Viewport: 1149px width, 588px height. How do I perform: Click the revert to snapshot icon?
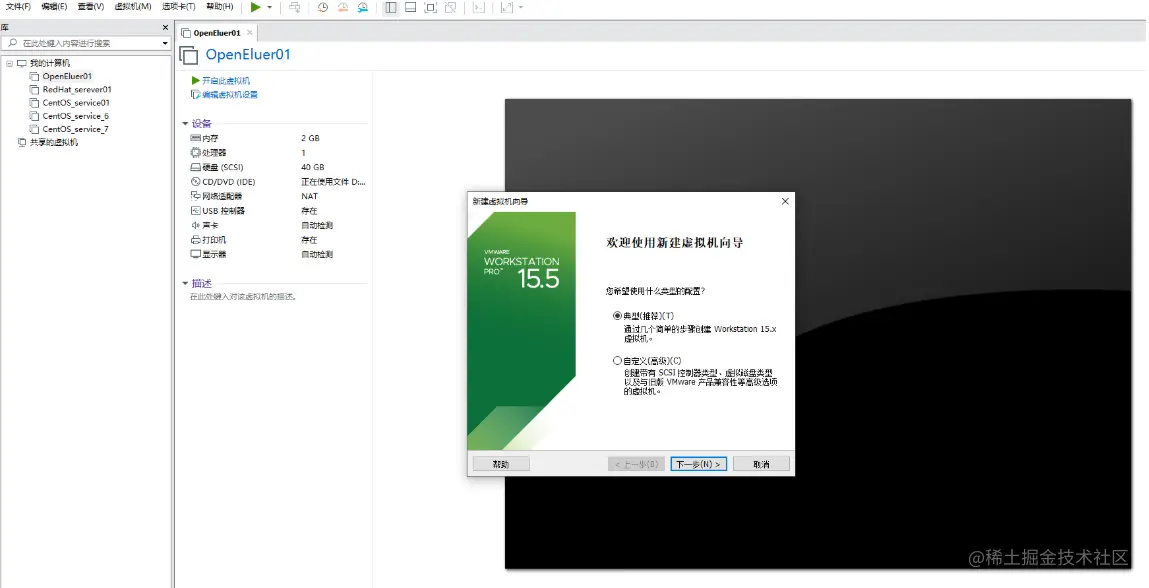tap(343, 7)
